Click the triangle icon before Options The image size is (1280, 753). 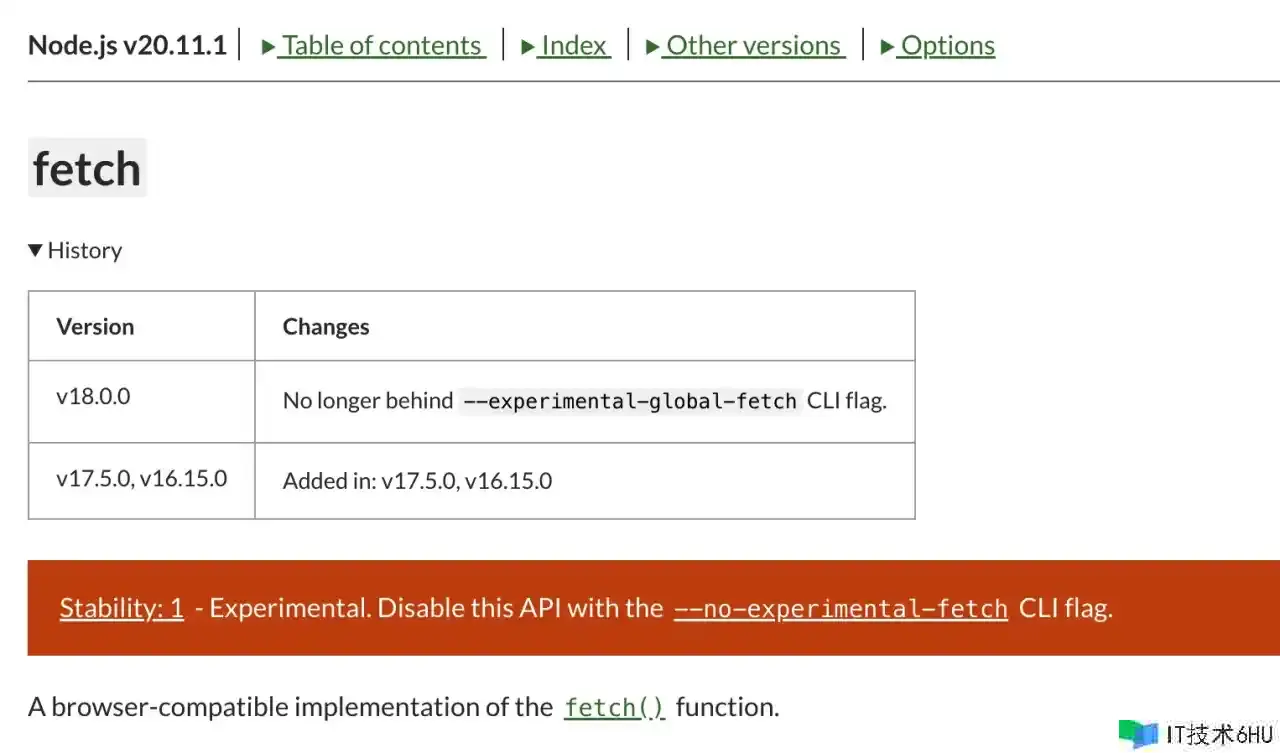[x=887, y=47]
